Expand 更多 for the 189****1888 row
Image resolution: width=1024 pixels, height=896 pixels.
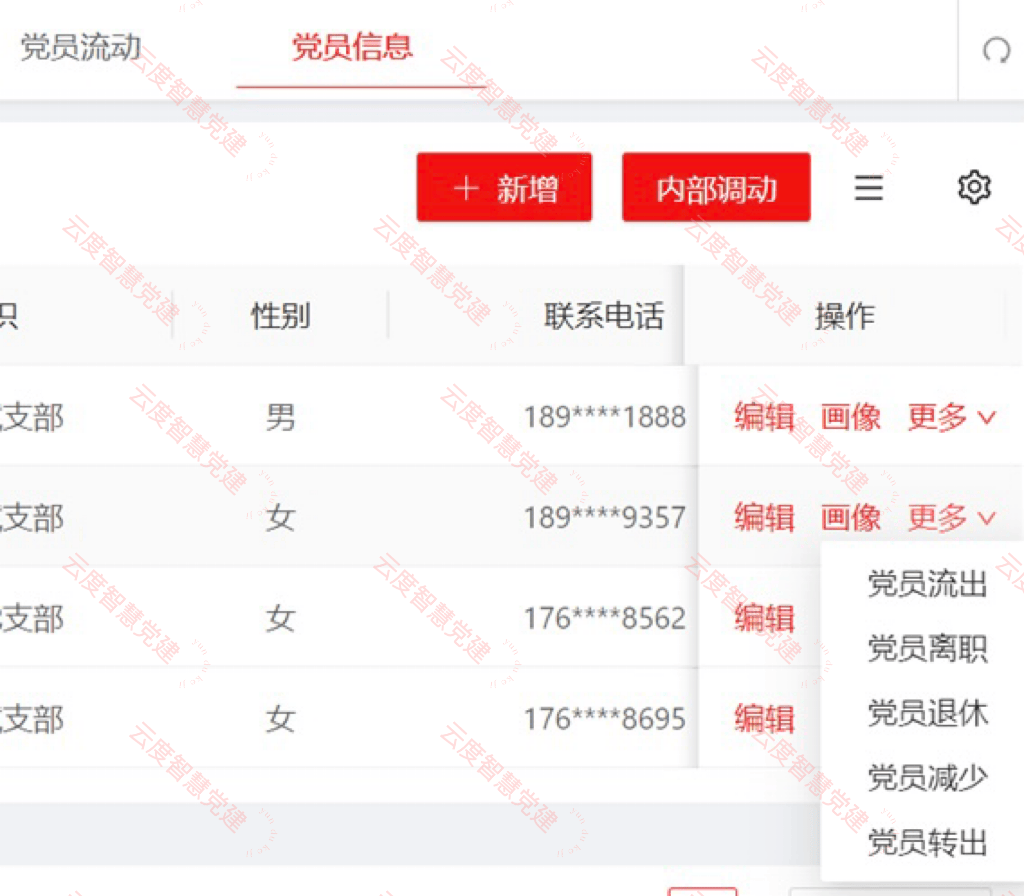click(x=952, y=417)
